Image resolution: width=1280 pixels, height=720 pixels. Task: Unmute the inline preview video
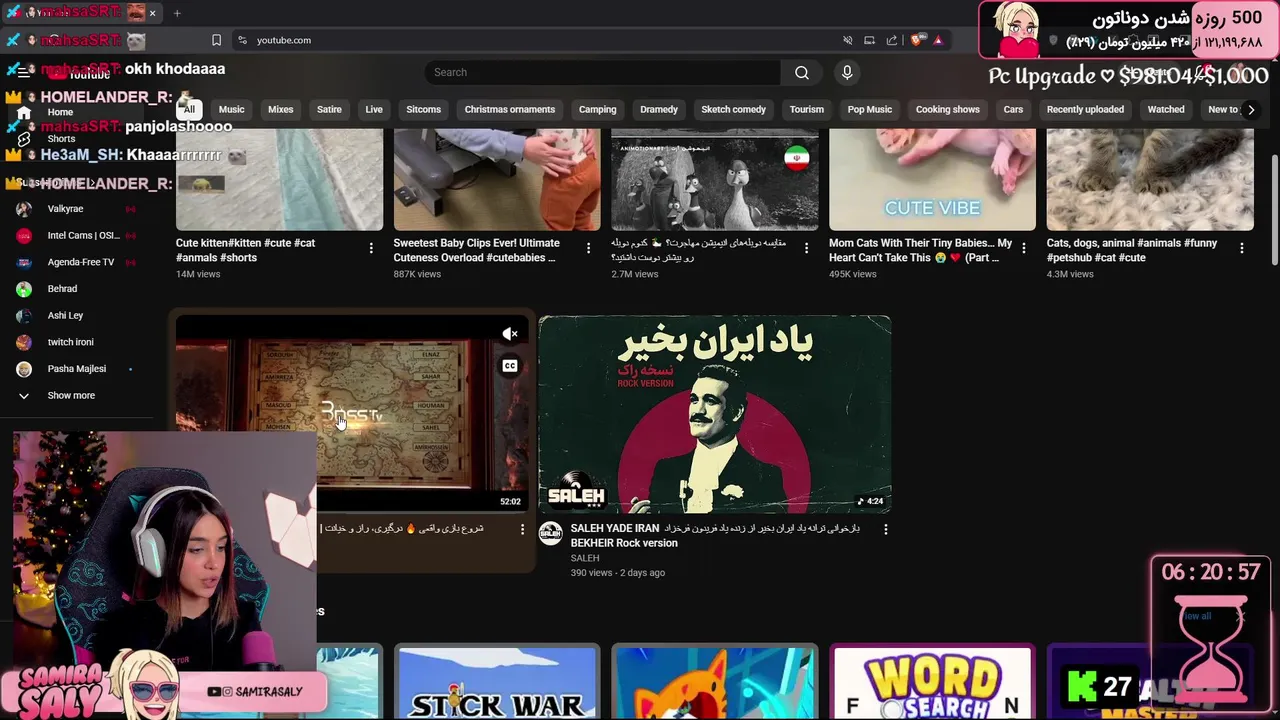point(510,334)
